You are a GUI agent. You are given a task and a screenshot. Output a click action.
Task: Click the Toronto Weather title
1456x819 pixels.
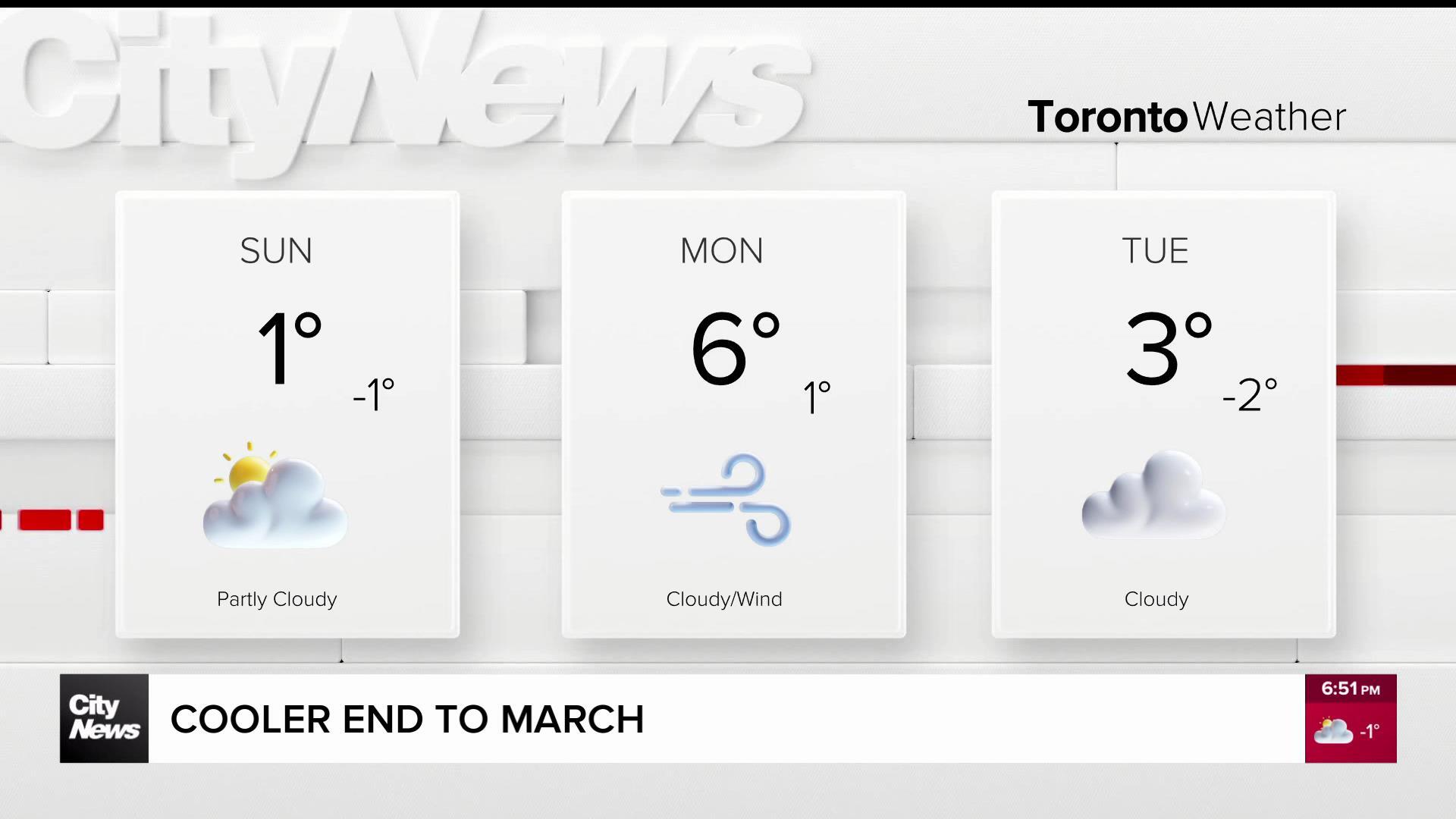coord(1186,117)
